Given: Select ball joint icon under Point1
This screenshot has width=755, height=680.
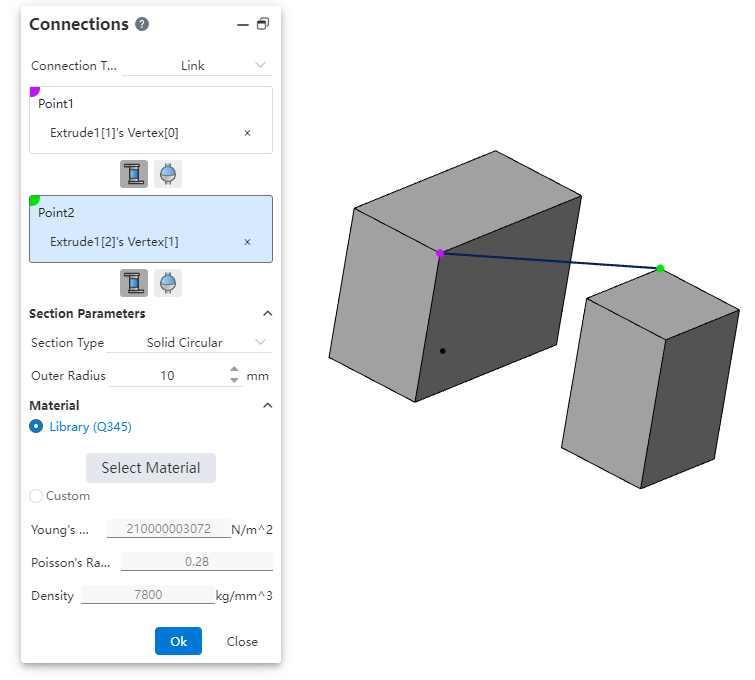Looking at the screenshot, I should 169,174.
